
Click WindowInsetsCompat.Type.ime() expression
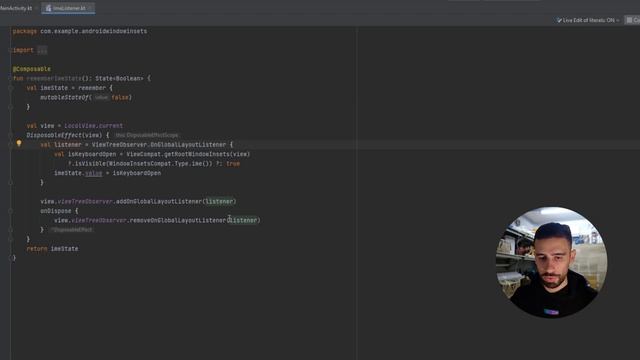(159, 164)
